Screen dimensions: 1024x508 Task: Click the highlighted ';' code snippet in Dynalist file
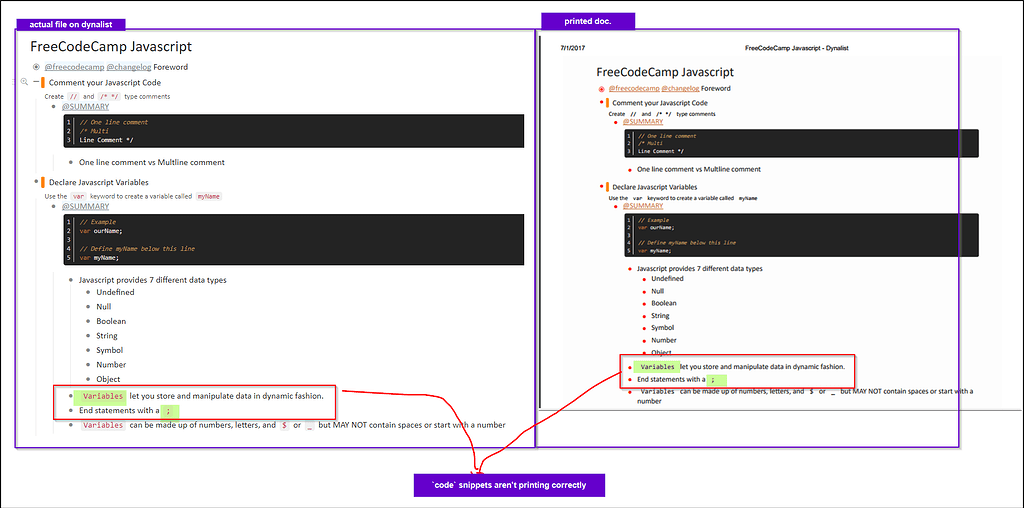tap(170, 411)
